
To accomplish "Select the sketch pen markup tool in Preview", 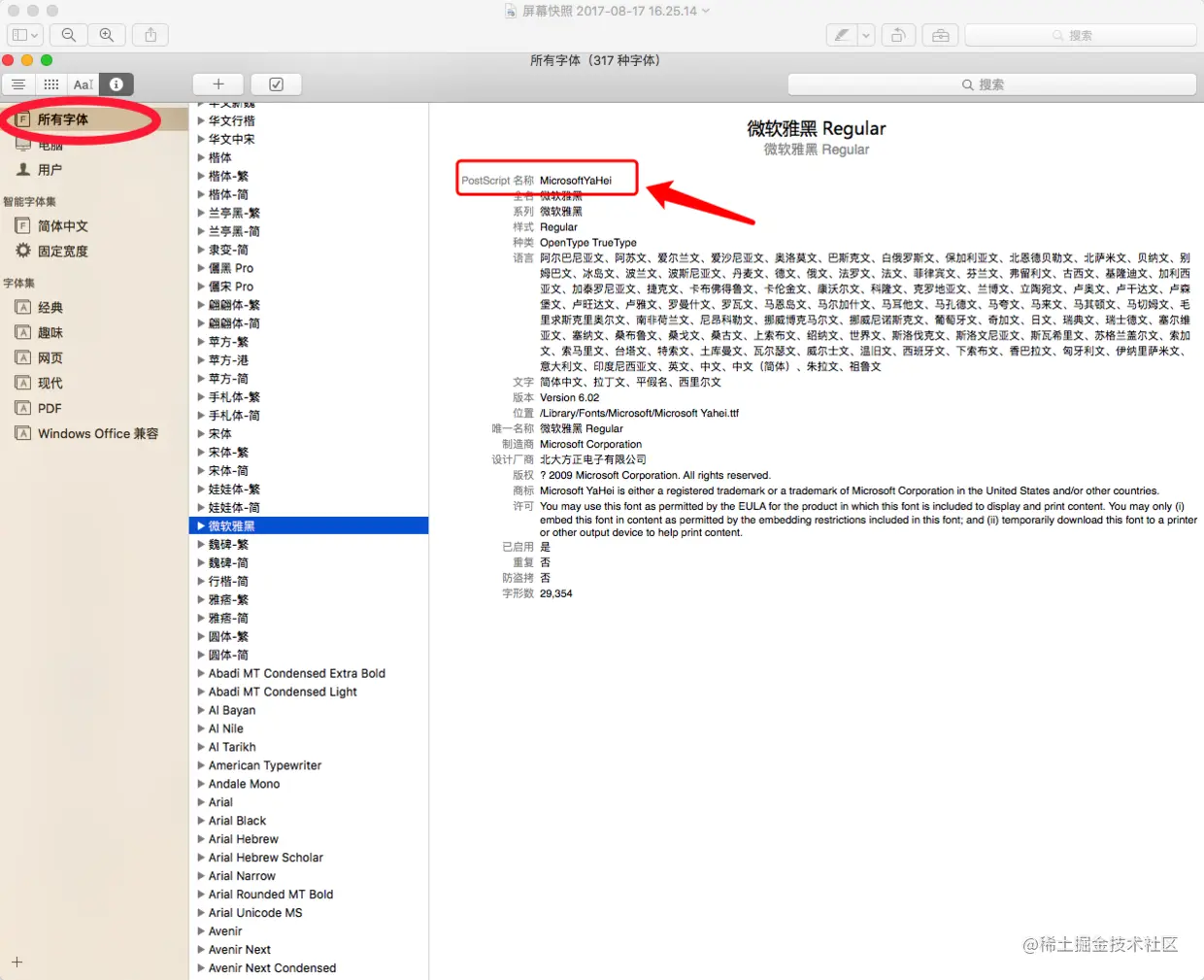I will [841, 34].
